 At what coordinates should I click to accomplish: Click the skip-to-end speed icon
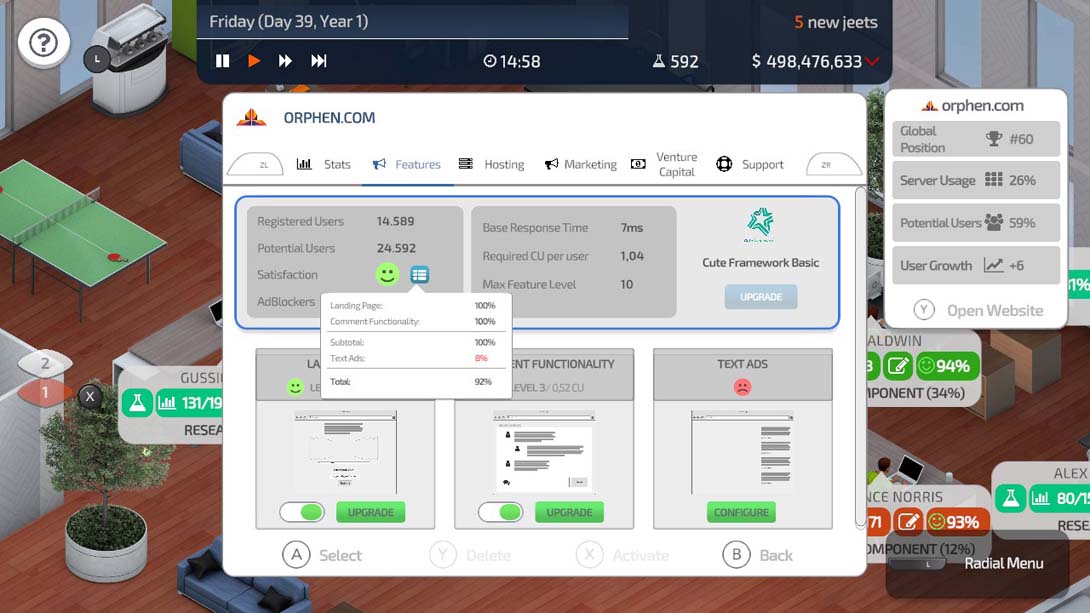click(319, 61)
